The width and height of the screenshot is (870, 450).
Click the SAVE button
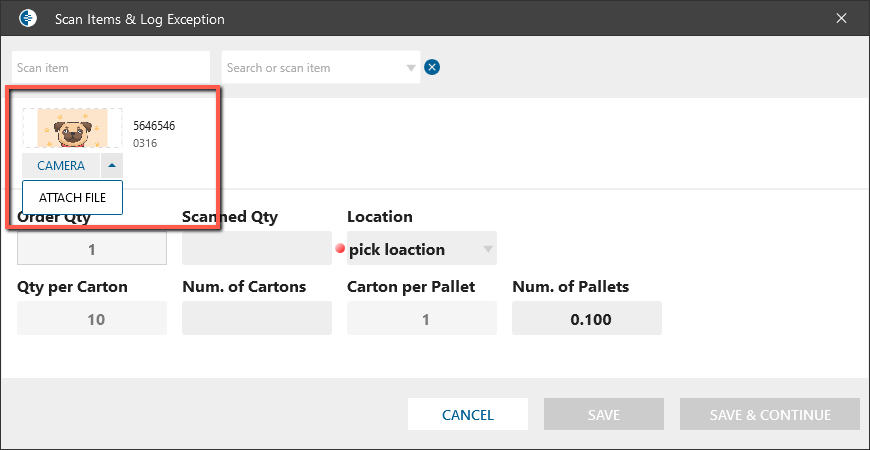(603, 414)
